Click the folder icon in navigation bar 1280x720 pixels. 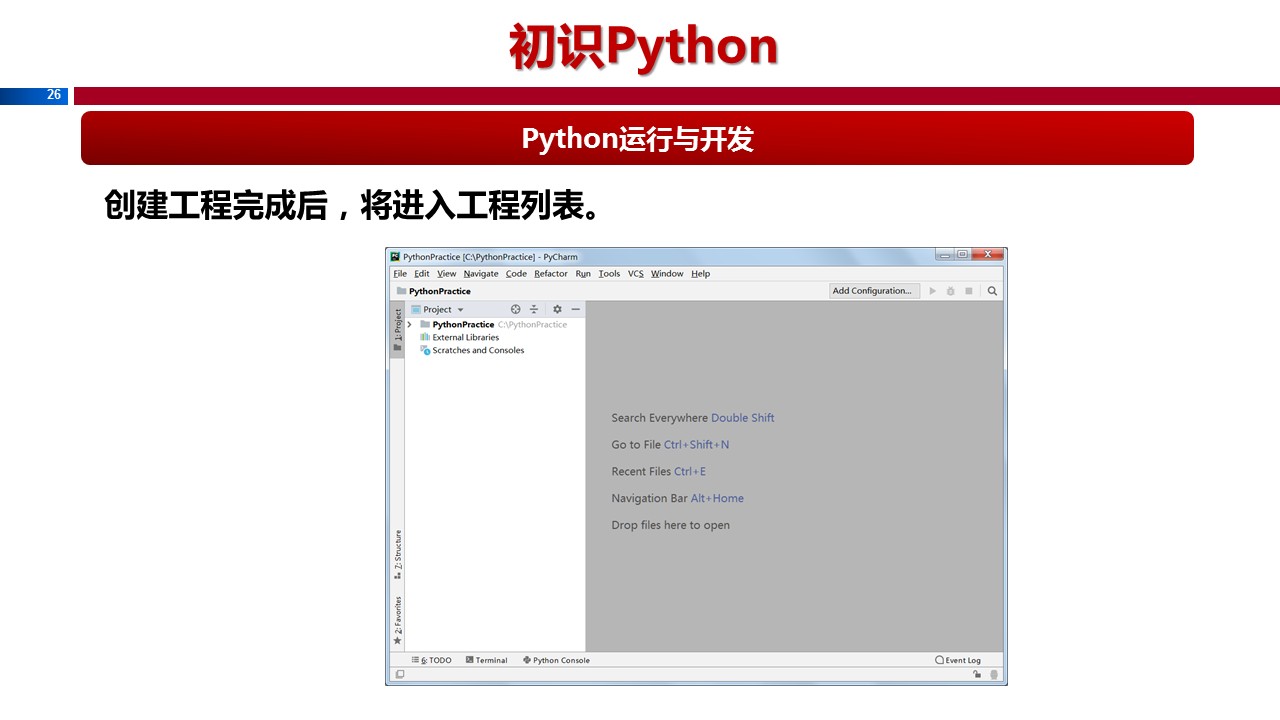pos(401,291)
